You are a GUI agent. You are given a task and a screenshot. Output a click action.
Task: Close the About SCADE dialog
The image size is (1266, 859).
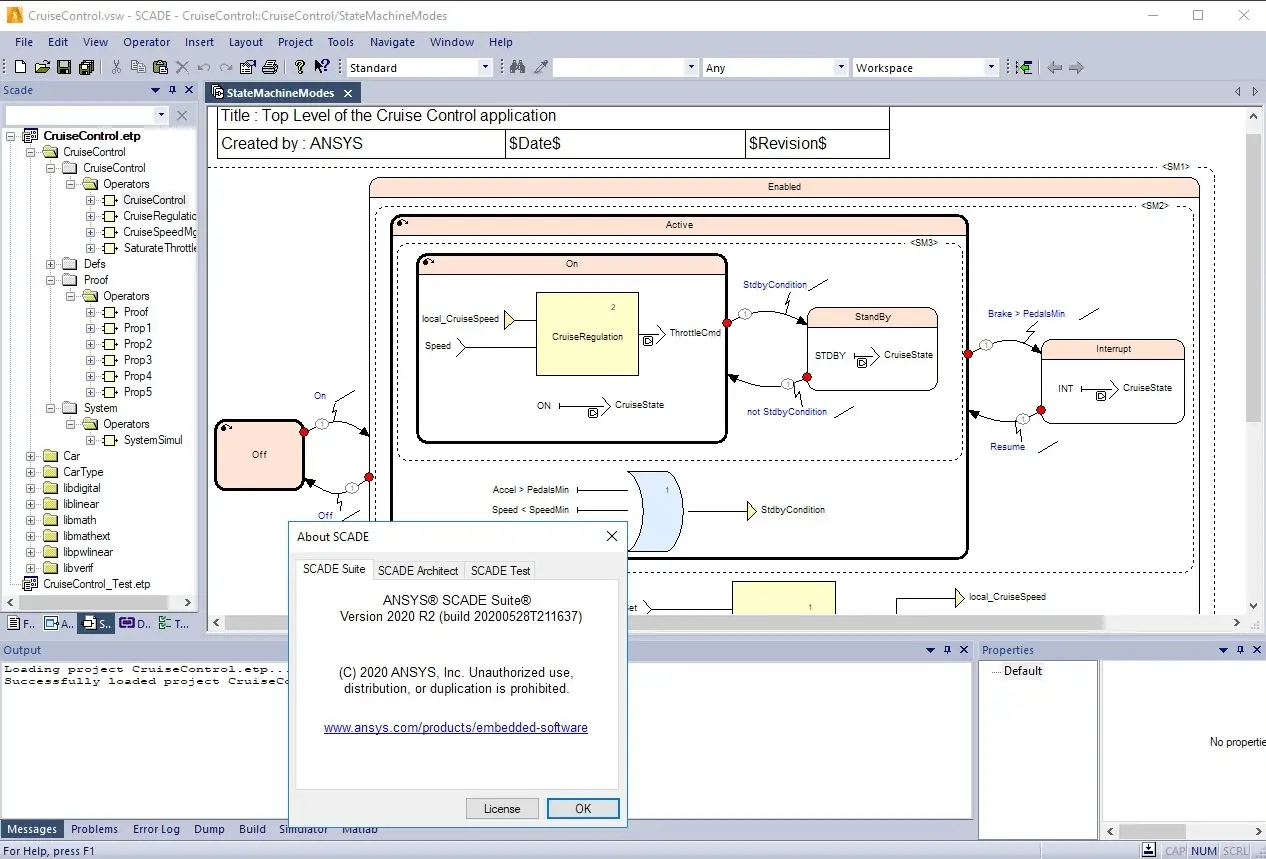point(612,536)
